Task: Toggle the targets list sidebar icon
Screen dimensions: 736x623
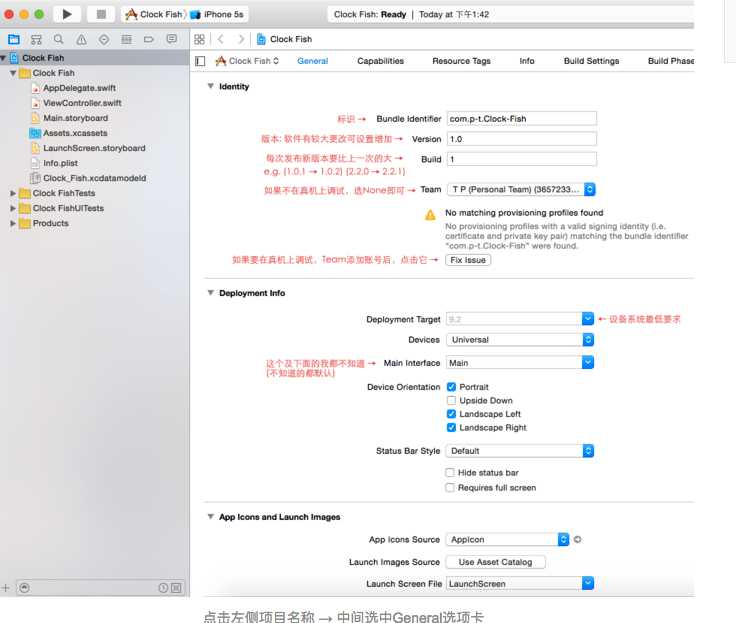Action: tap(200, 61)
